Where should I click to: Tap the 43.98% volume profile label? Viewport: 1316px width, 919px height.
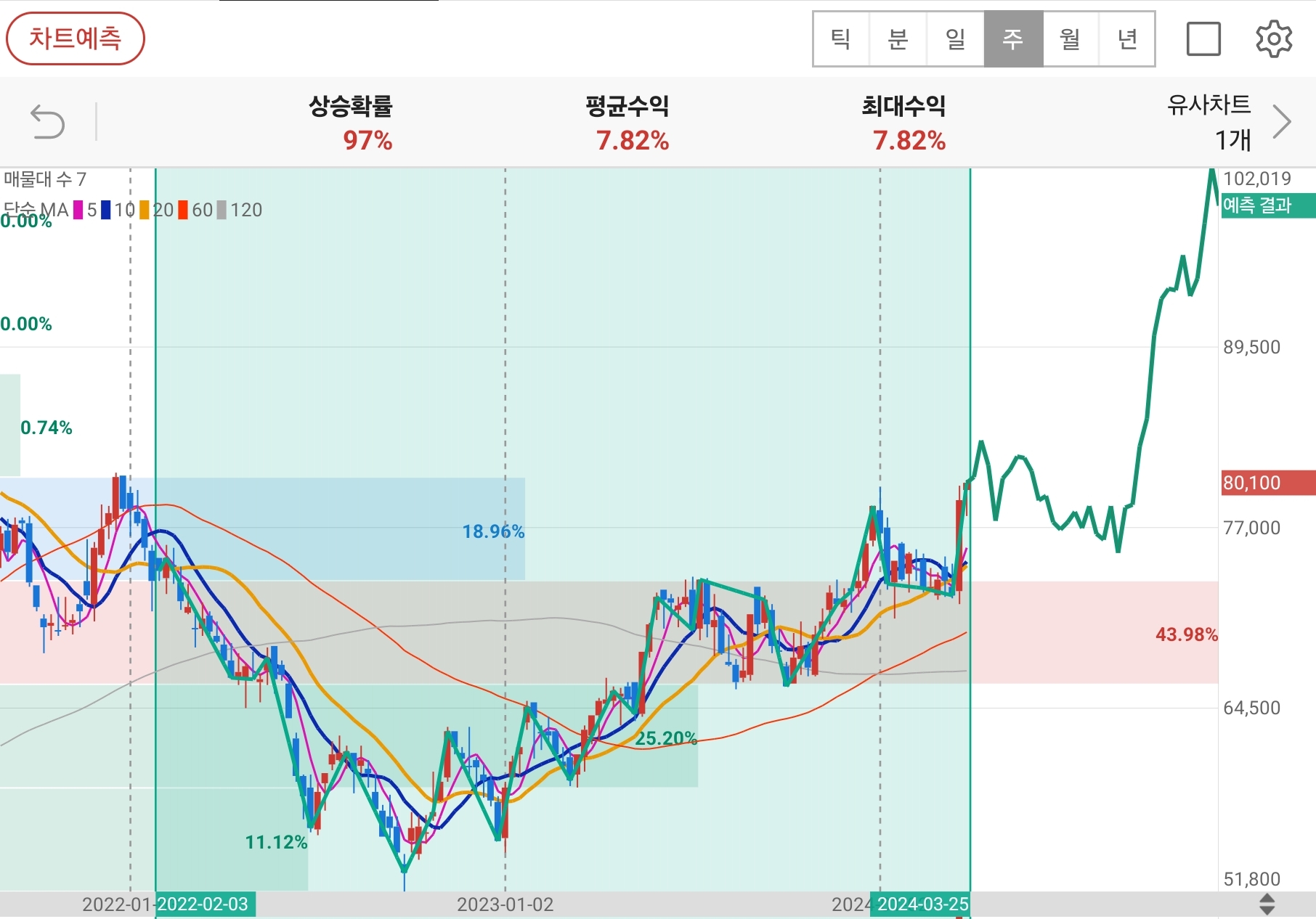(x=1187, y=634)
